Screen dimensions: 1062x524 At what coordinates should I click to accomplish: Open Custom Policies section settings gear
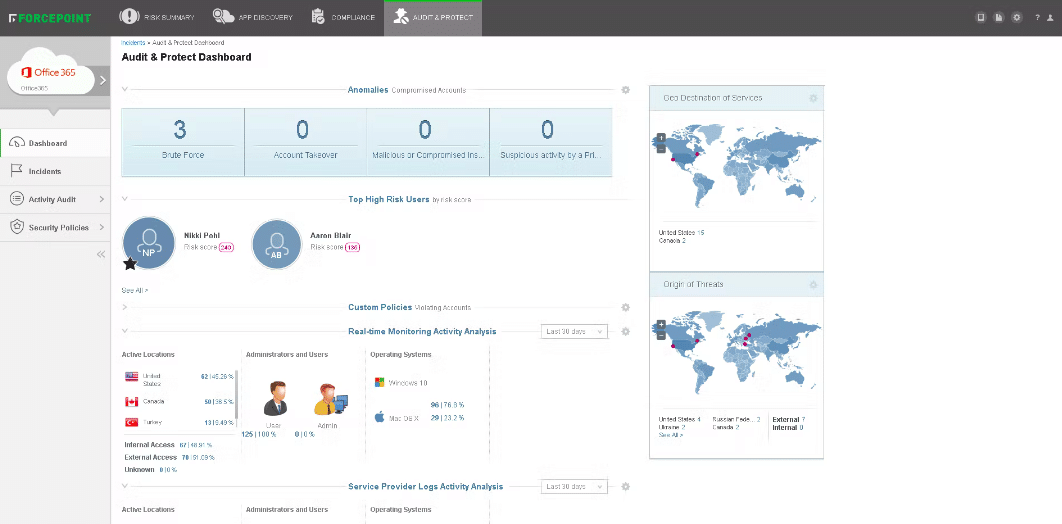625,307
